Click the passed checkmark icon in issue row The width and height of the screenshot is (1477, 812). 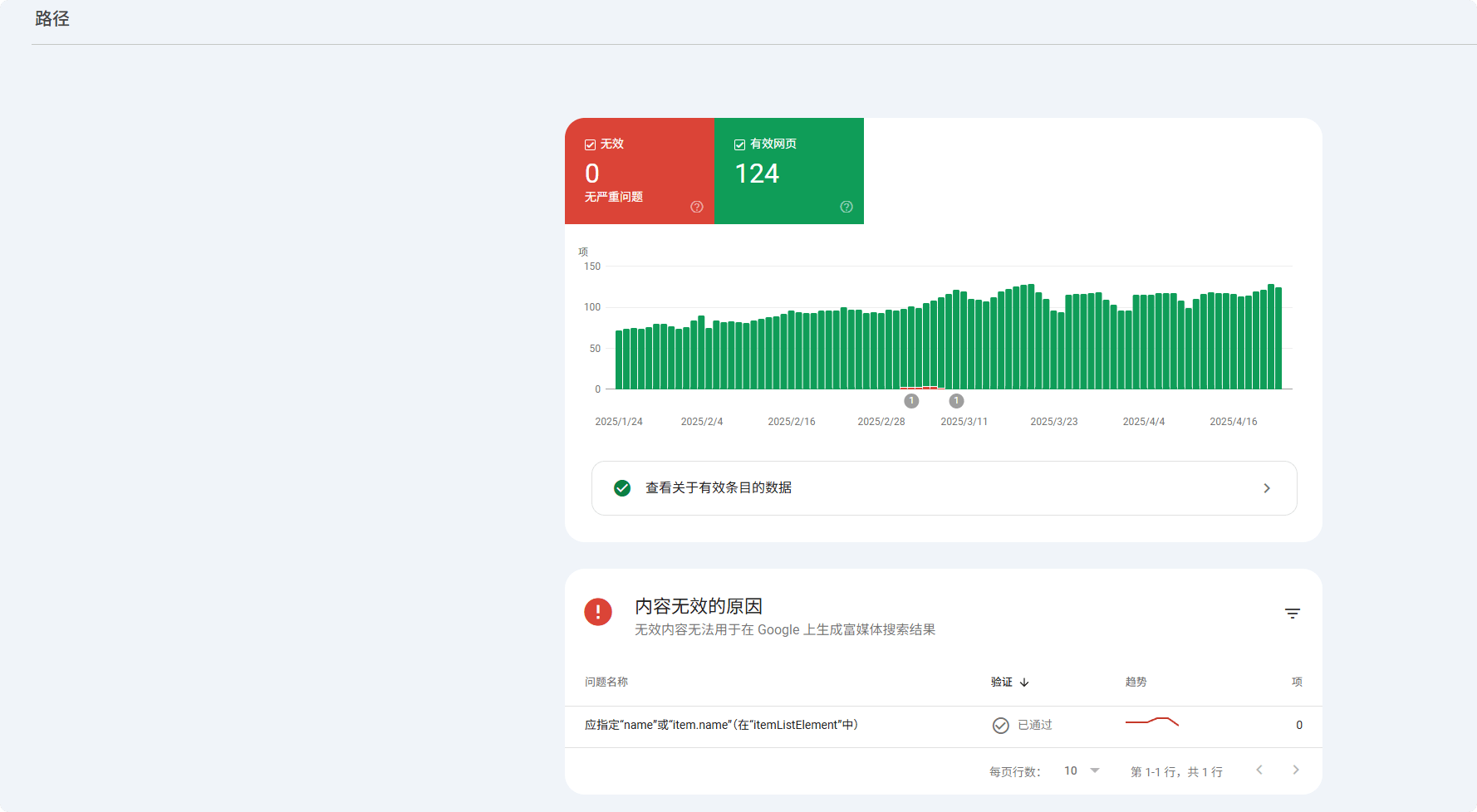click(x=1001, y=726)
